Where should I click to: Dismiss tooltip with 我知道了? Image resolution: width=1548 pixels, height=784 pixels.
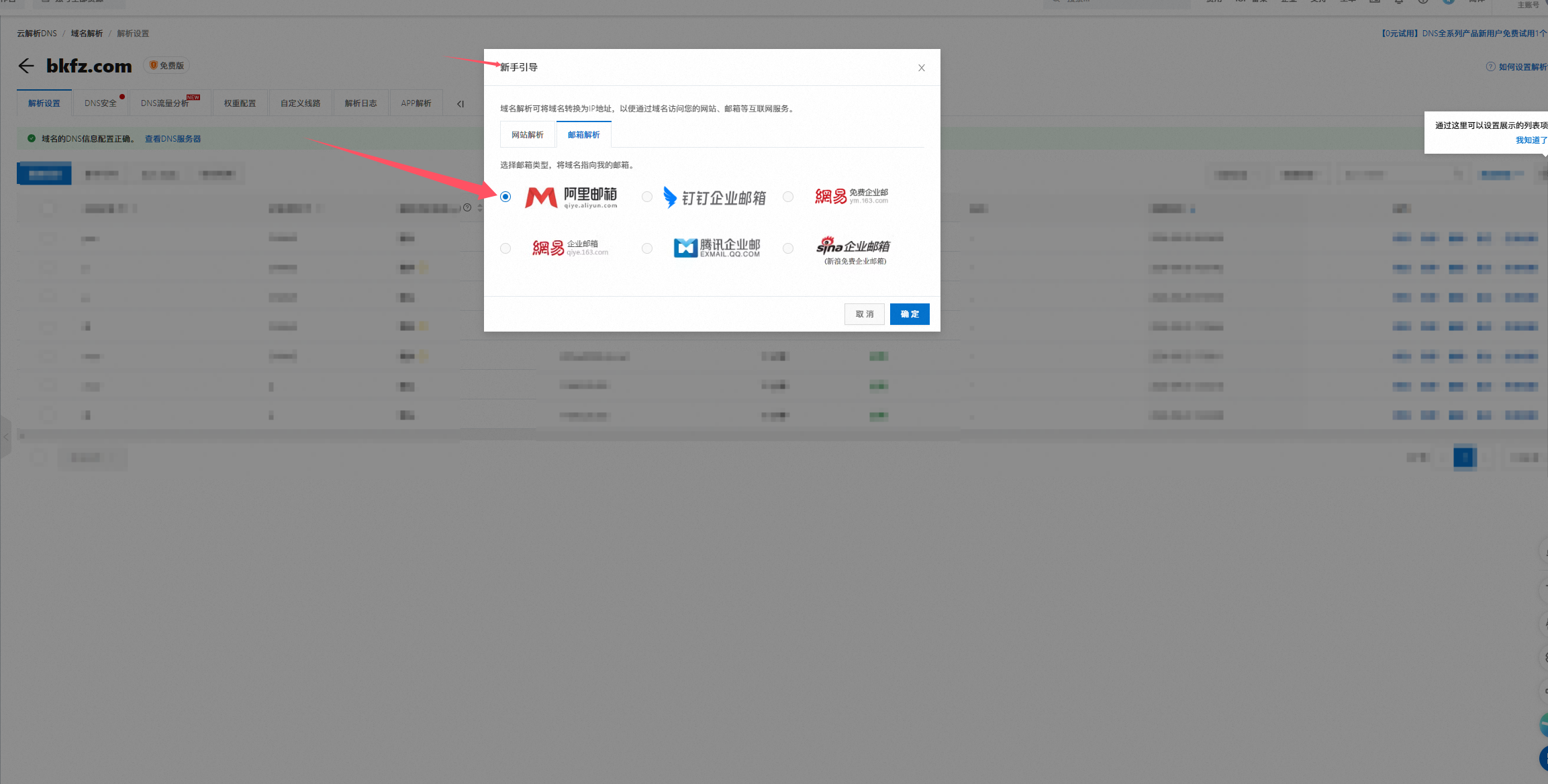tap(1531, 140)
